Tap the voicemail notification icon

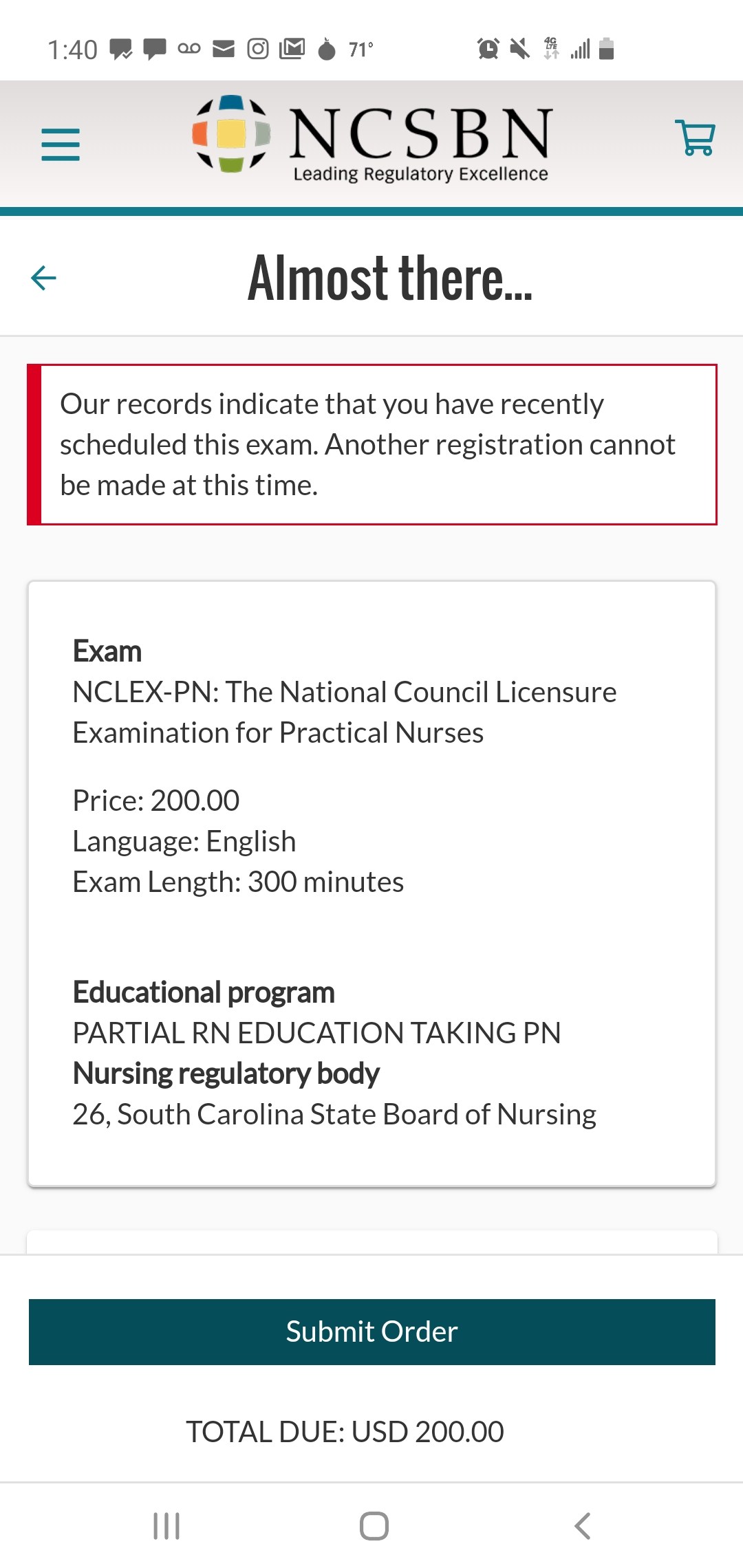(x=189, y=49)
